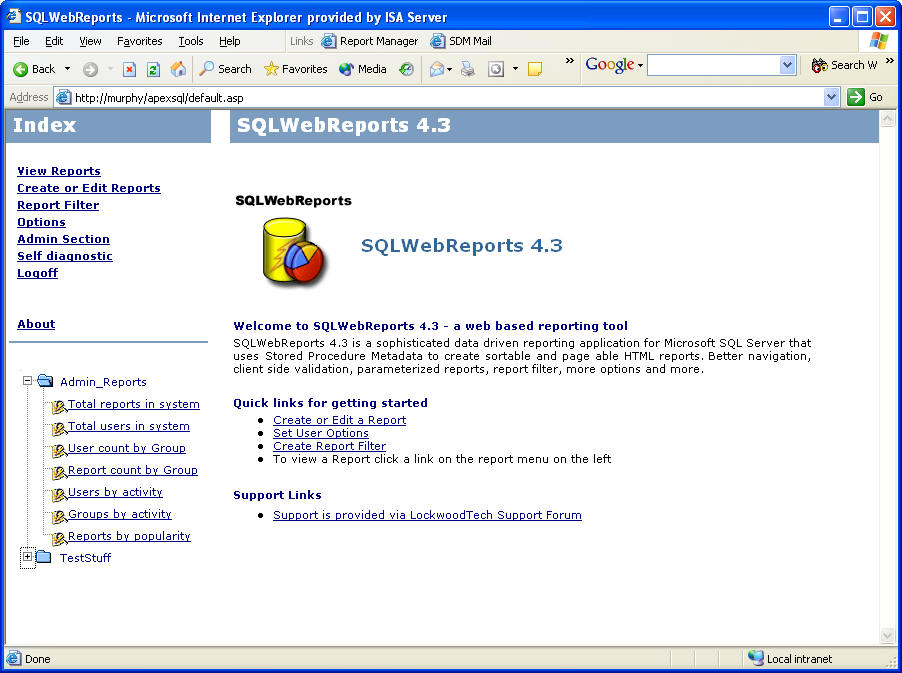Open the Google search box dropdown

[x=788, y=65]
